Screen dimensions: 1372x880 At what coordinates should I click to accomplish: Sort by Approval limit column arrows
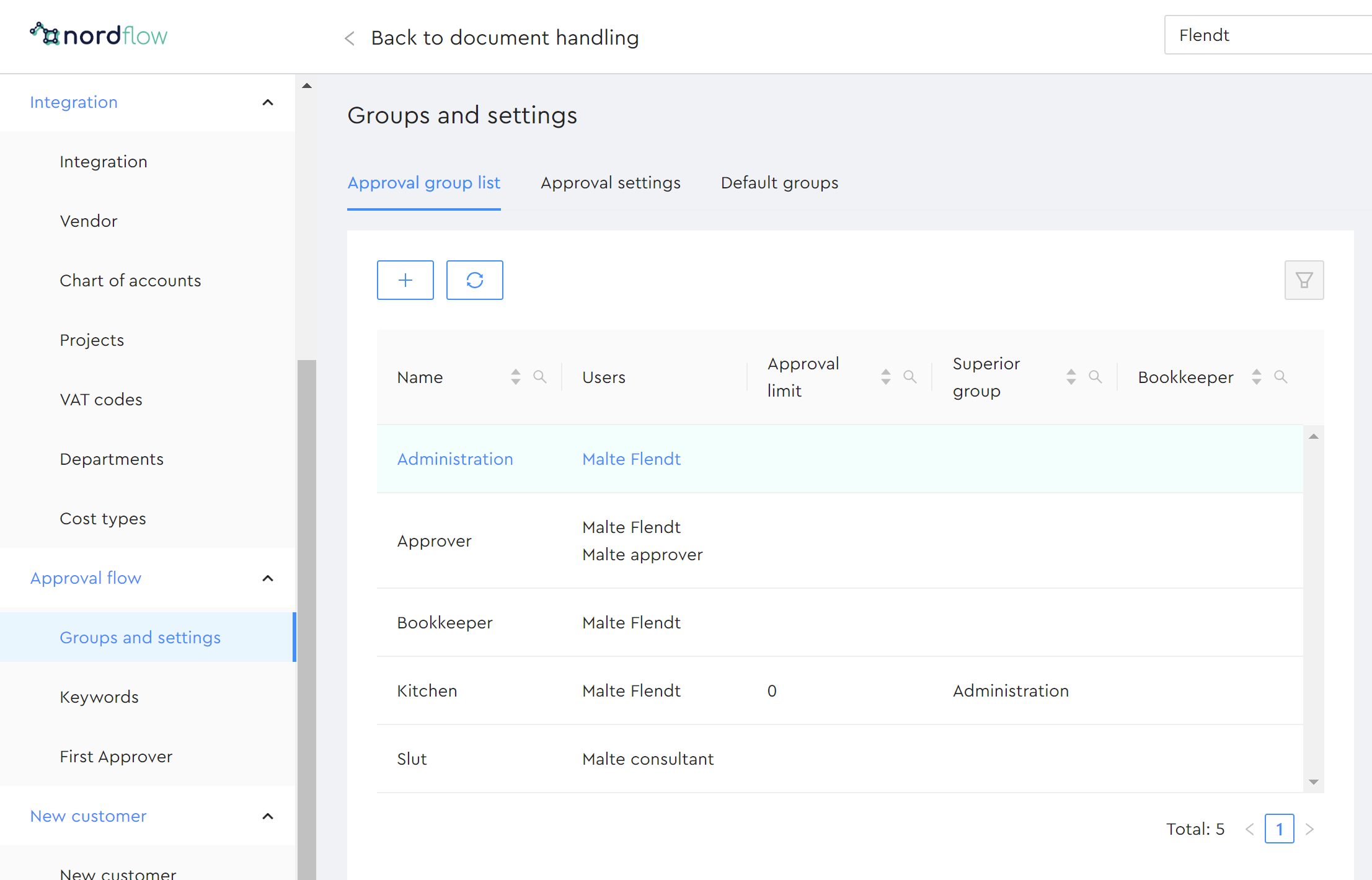[x=885, y=377]
